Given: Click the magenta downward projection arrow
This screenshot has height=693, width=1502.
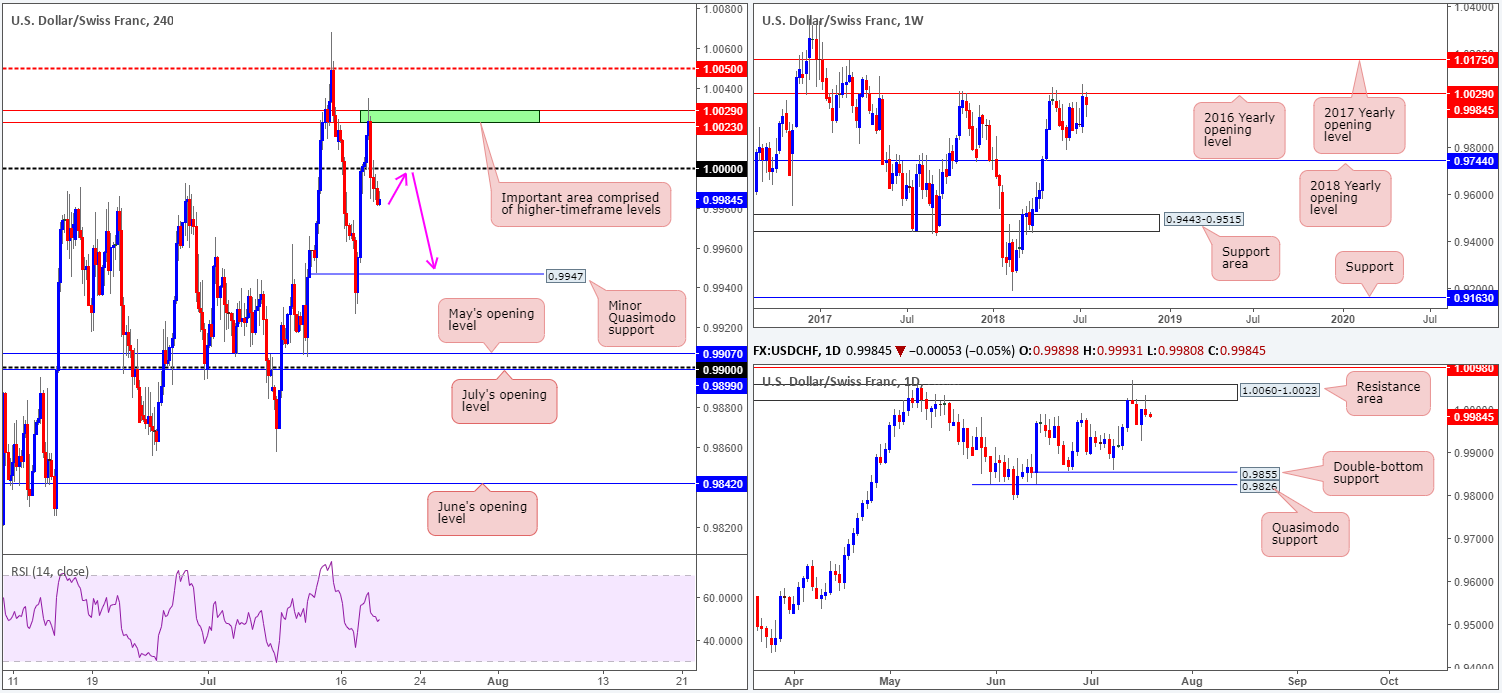Looking at the screenshot, I should (x=421, y=222).
